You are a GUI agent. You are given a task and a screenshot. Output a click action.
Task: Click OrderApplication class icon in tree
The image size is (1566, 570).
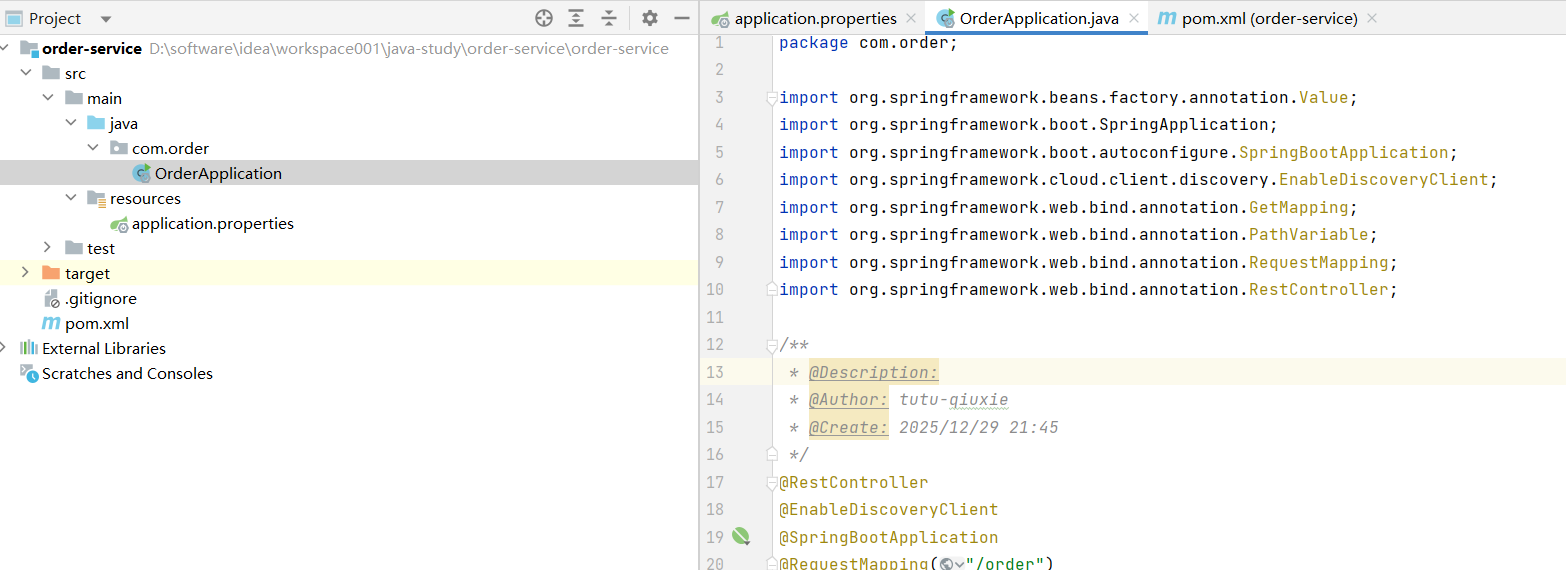[142, 174]
